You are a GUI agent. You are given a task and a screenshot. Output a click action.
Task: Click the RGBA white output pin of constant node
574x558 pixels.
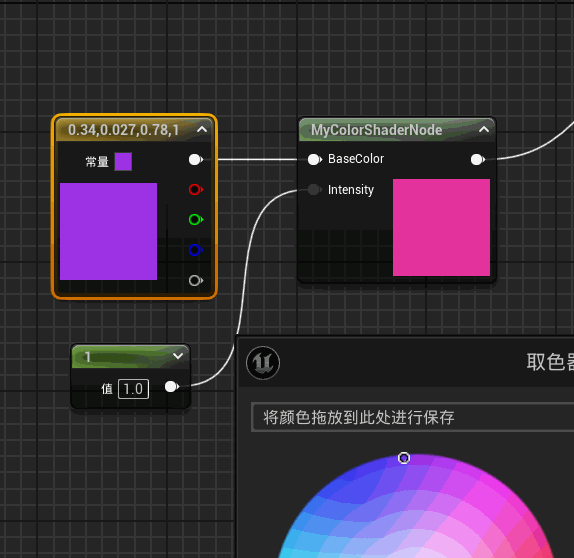195,160
